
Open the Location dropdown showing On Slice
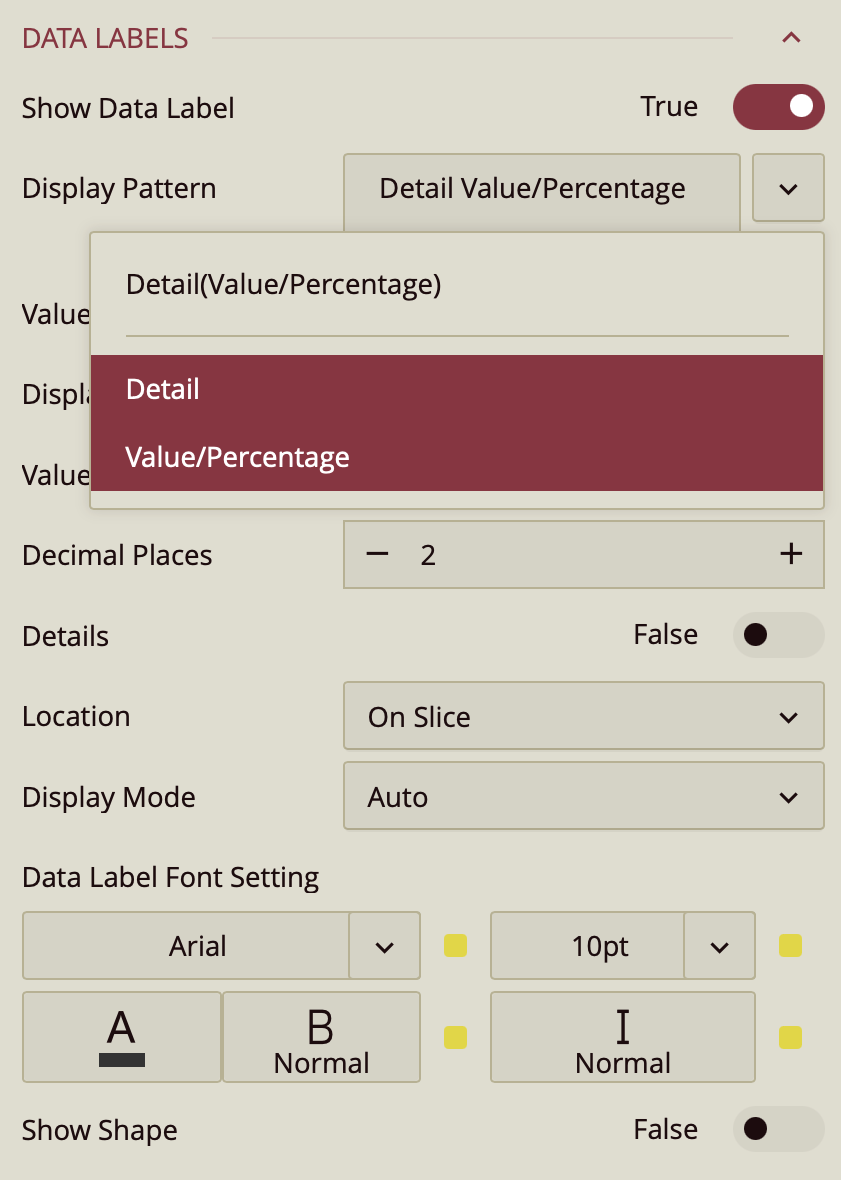click(x=583, y=716)
